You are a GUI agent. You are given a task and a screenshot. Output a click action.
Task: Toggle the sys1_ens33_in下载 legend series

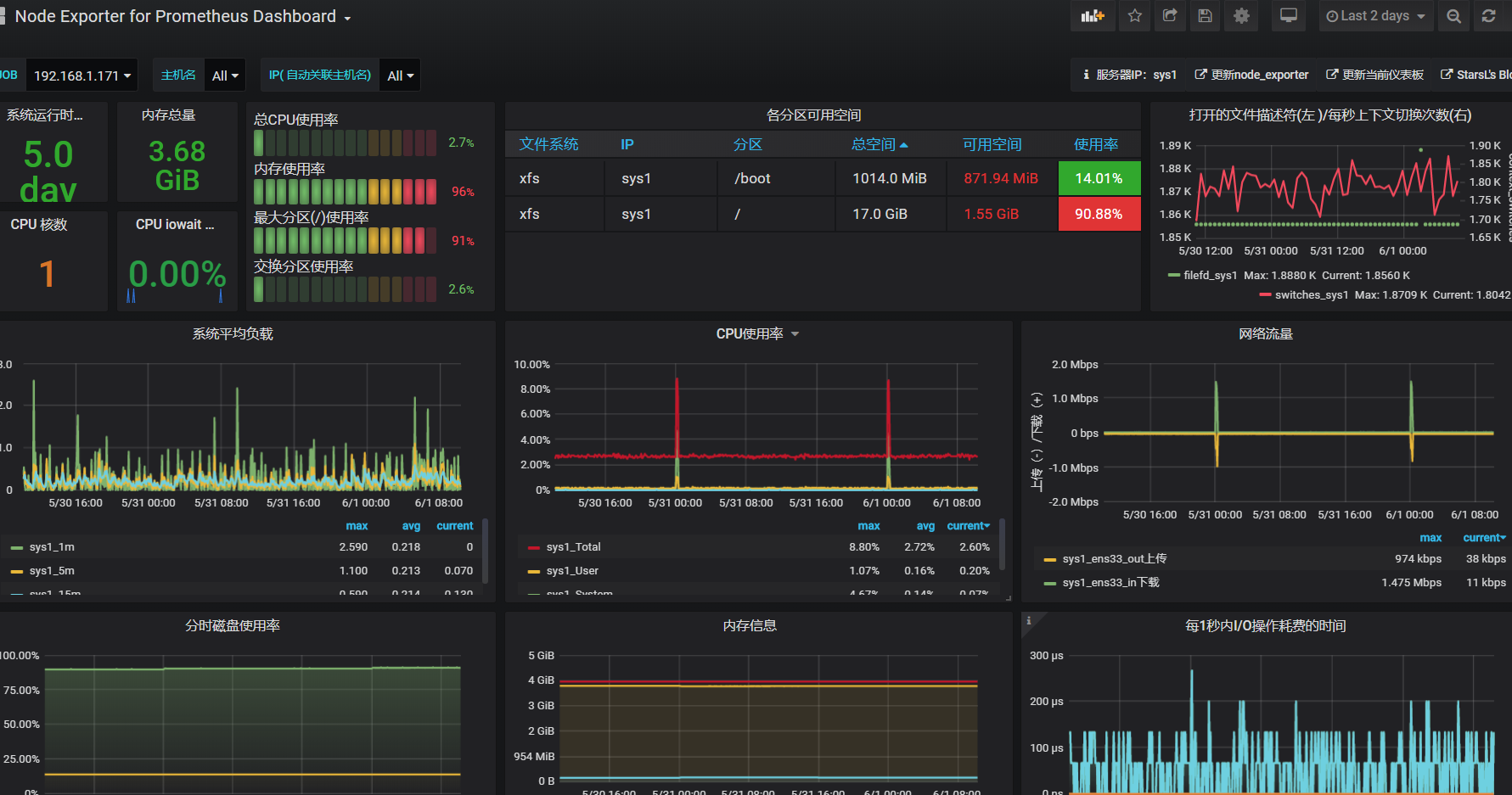[x=1110, y=583]
